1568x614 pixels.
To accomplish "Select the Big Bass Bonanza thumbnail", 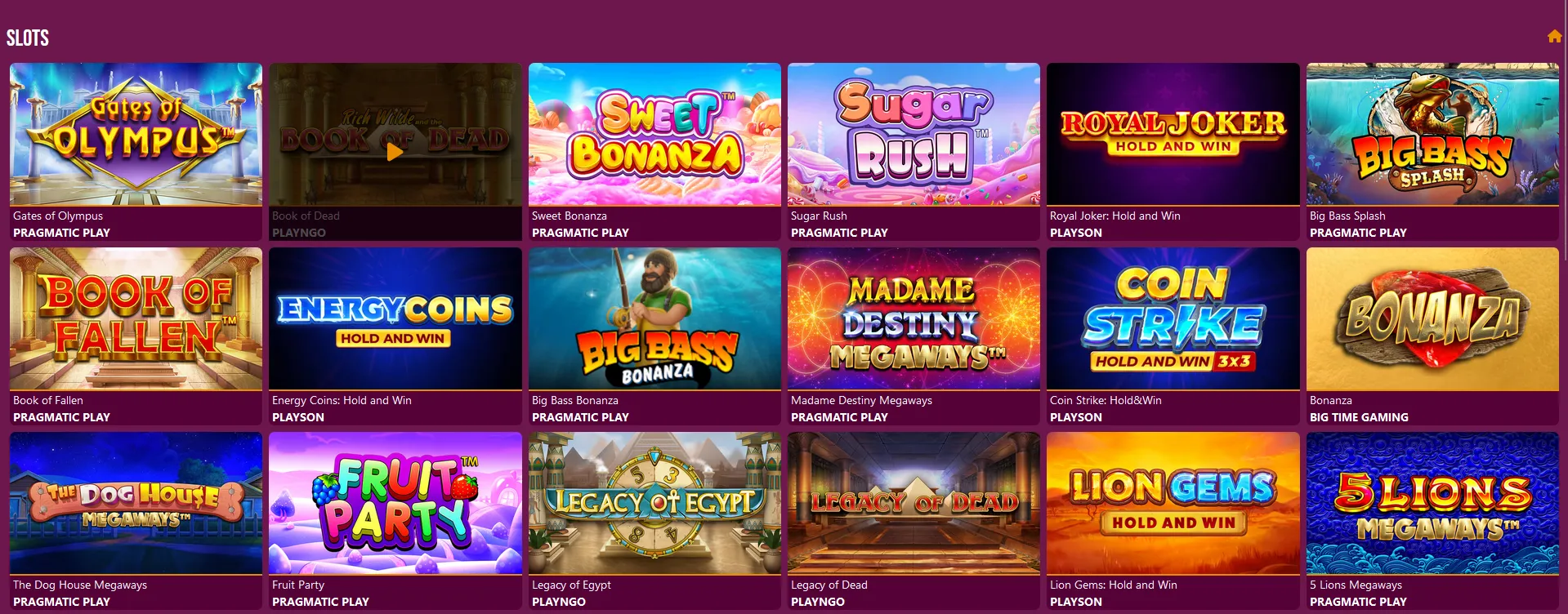I will tap(654, 318).
